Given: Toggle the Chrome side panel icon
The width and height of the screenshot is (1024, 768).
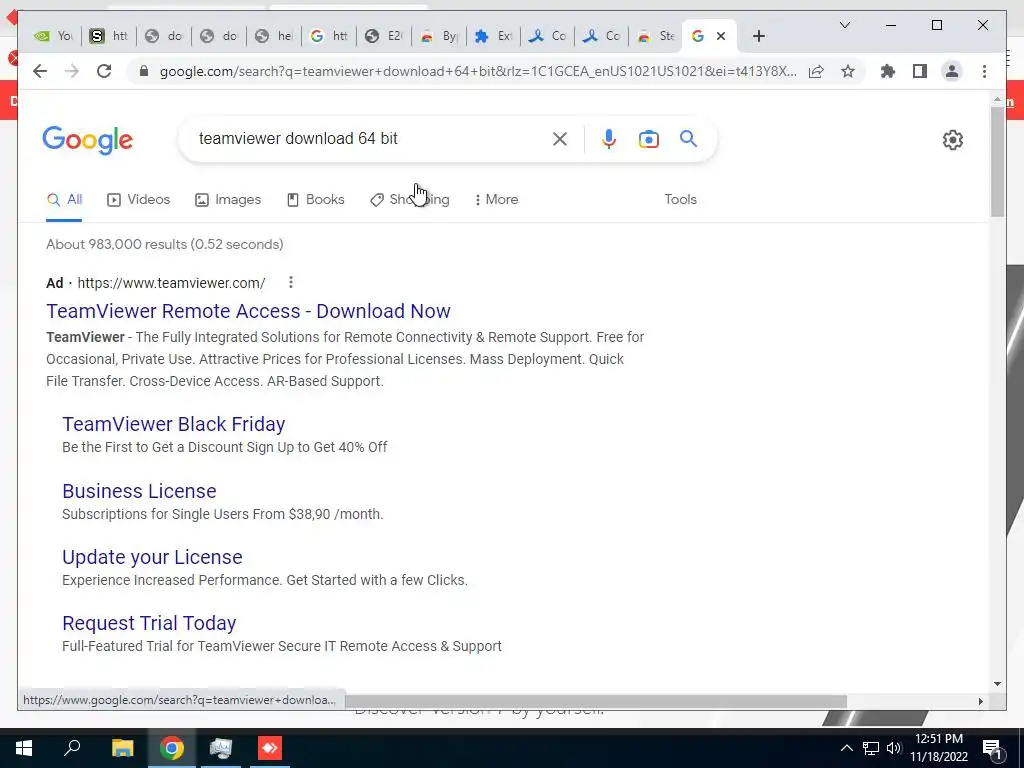Looking at the screenshot, I should pos(920,71).
